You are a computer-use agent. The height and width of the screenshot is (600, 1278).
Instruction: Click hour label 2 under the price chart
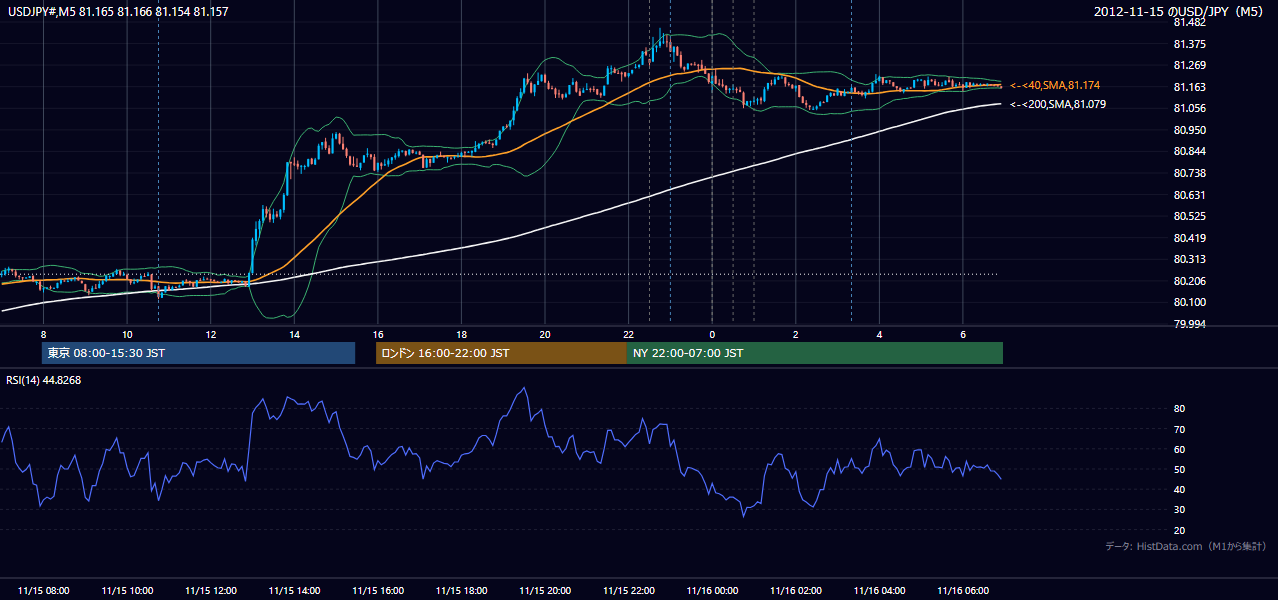coord(795,333)
